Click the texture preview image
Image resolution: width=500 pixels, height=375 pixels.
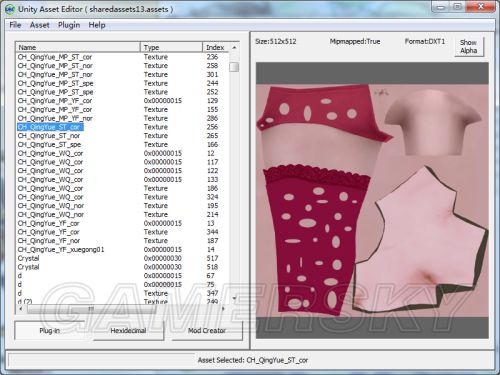point(372,200)
